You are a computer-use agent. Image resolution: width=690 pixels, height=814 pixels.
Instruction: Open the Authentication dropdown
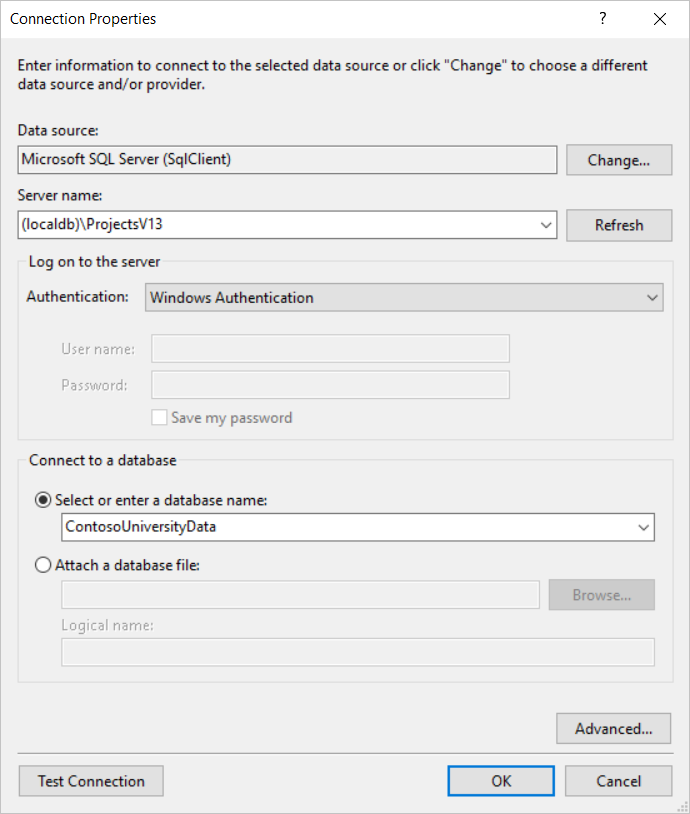point(404,297)
